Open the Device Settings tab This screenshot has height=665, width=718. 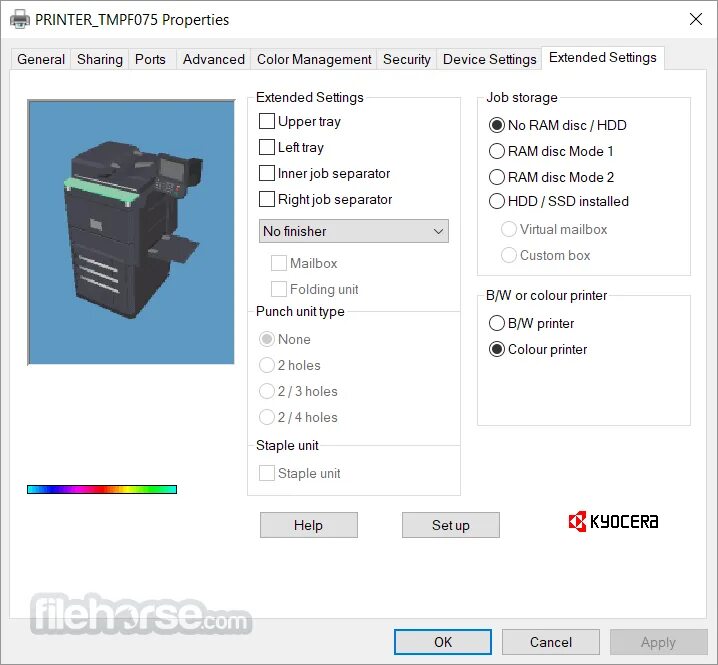point(490,59)
